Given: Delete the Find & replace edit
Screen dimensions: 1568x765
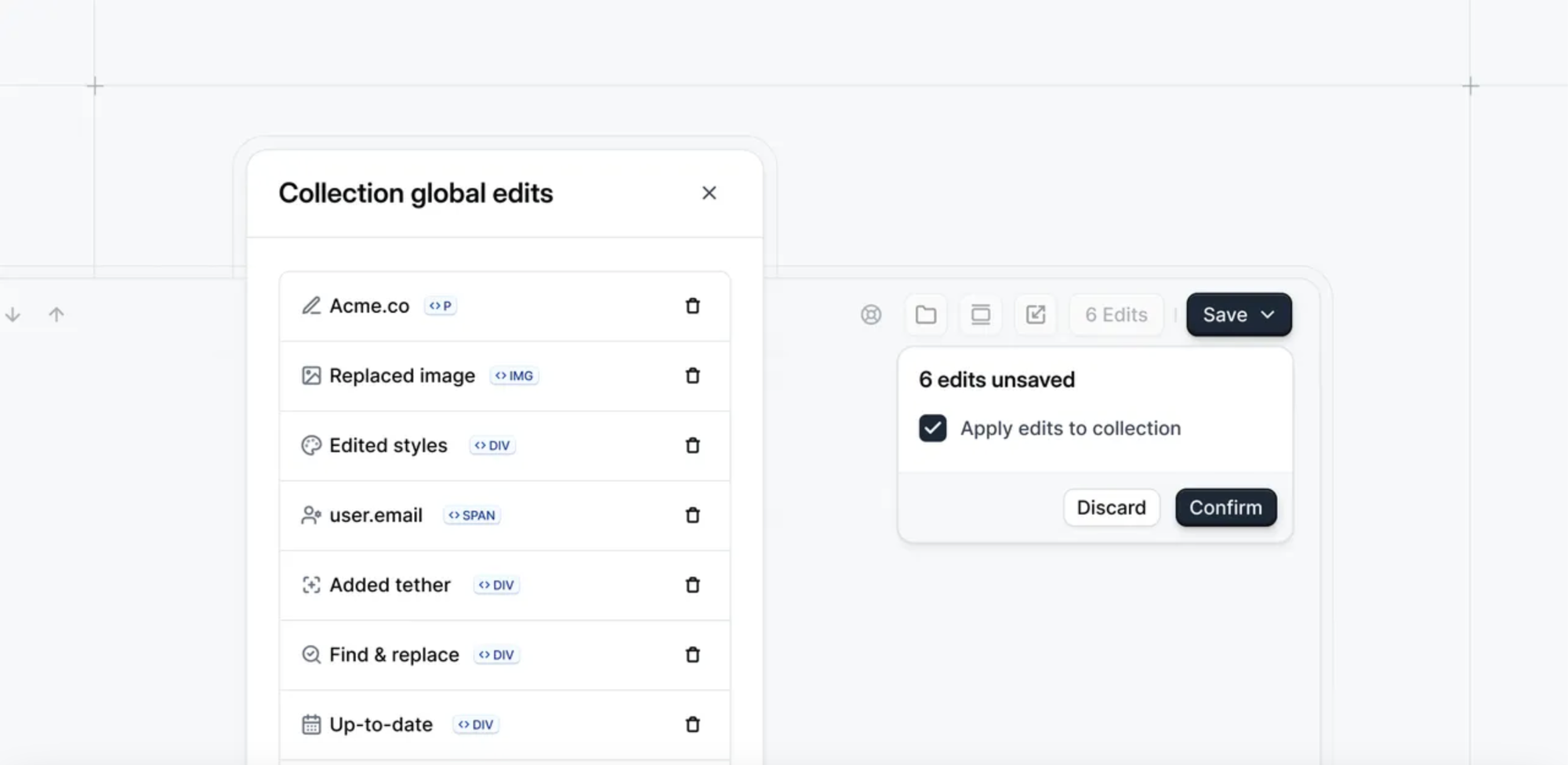Looking at the screenshot, I should point(692,654).
